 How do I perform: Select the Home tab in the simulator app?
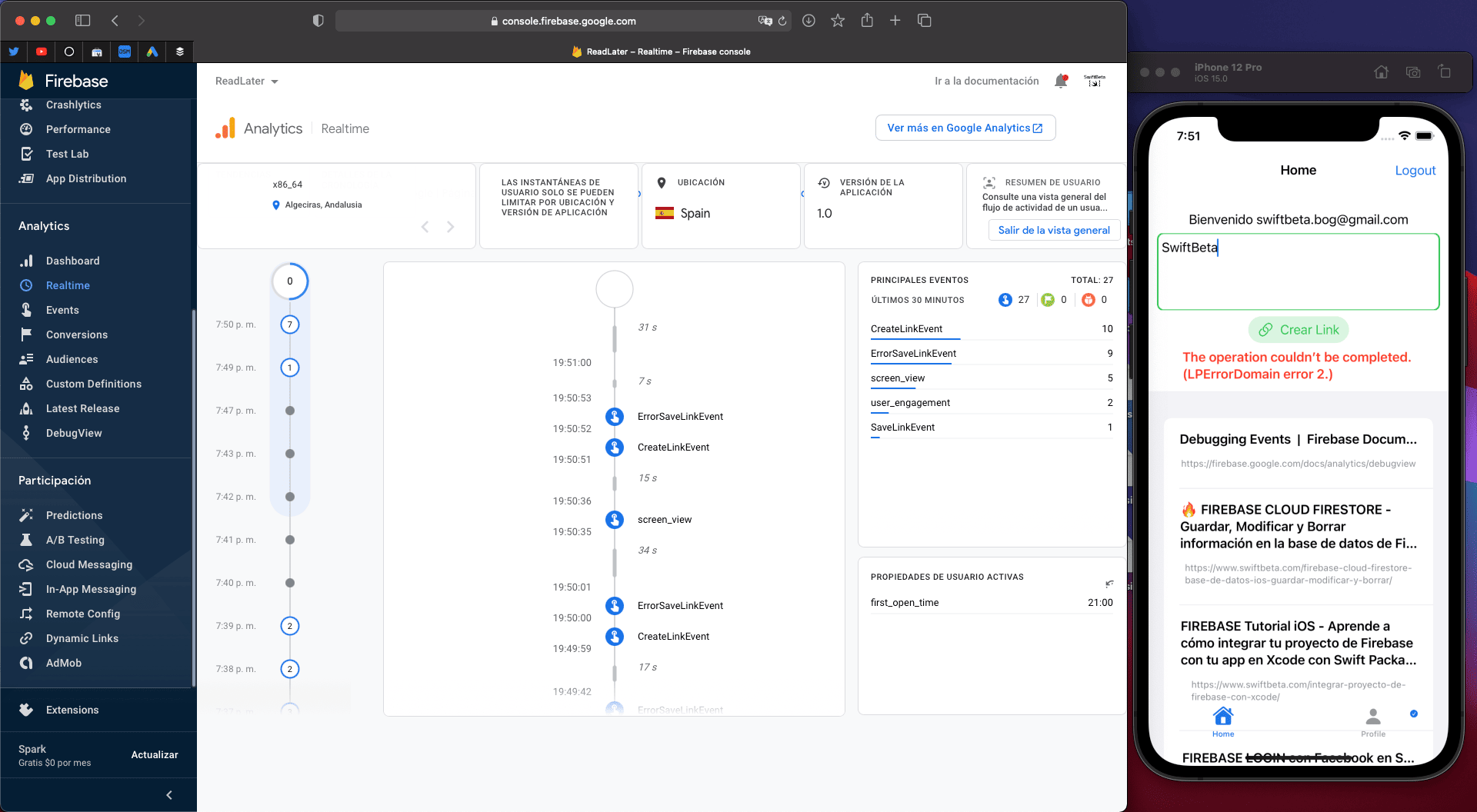pos(1223,722)
